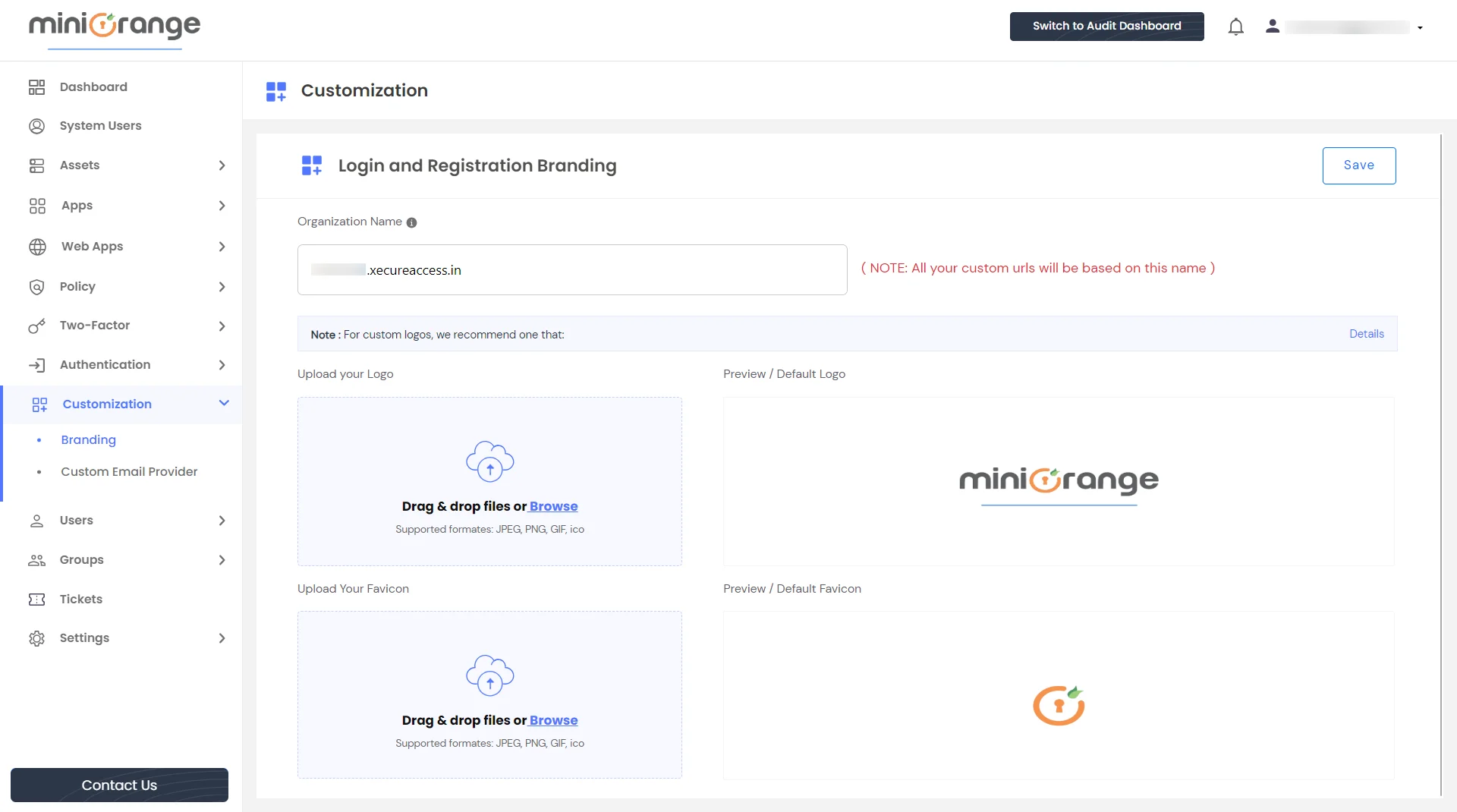Expand the Web Apps menu chevron
This screenshot has height=812, width=1457.
point(222,247)
